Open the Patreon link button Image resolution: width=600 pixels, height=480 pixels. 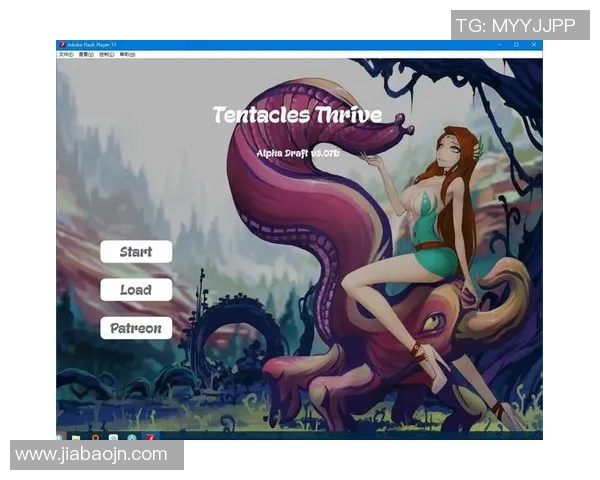pos(136,328)
